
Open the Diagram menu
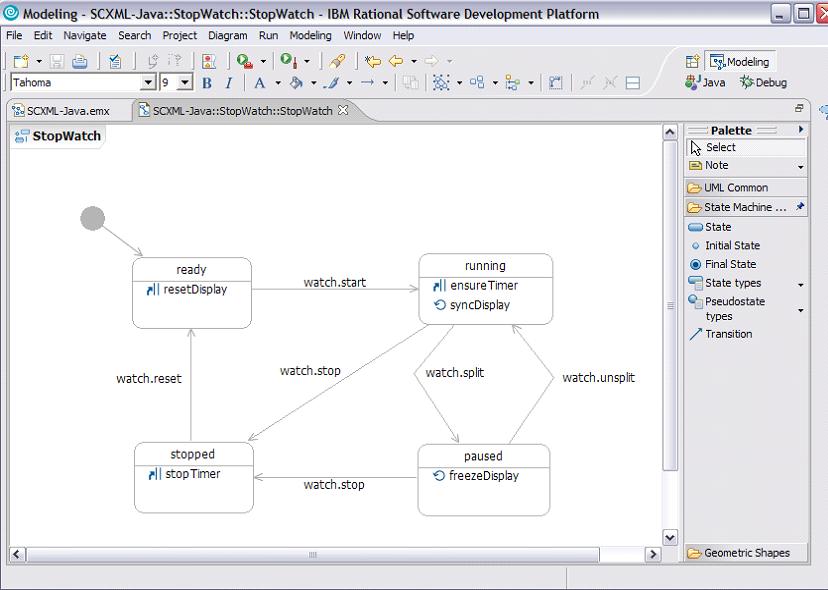(227, 35)
